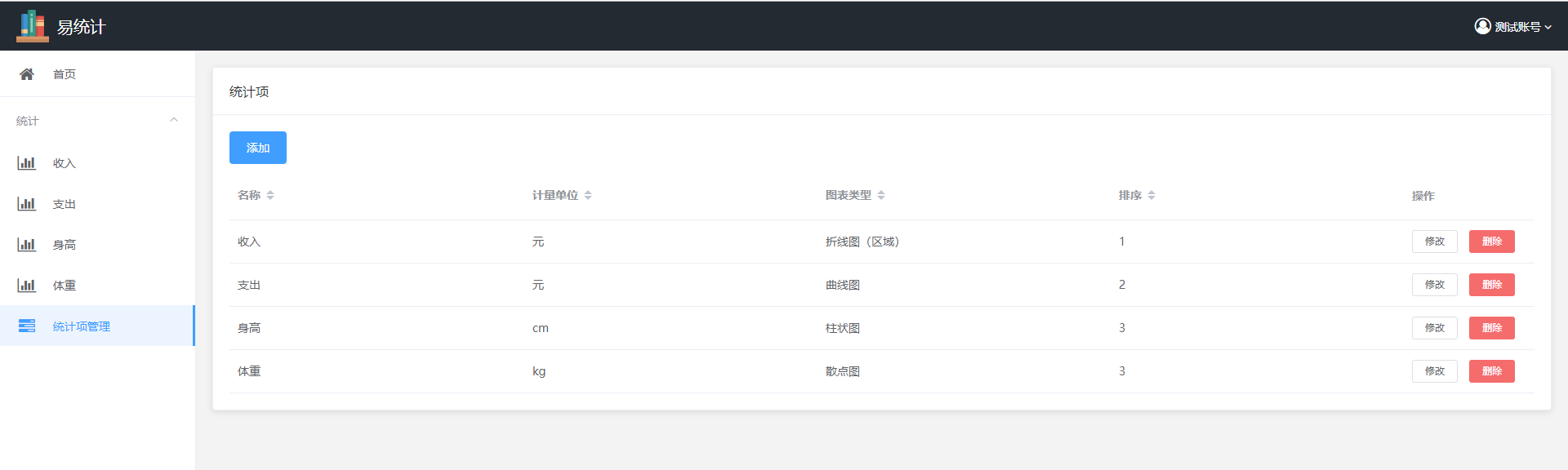
Task: Delete the 体重 row with 删除
Action: 1491,371
